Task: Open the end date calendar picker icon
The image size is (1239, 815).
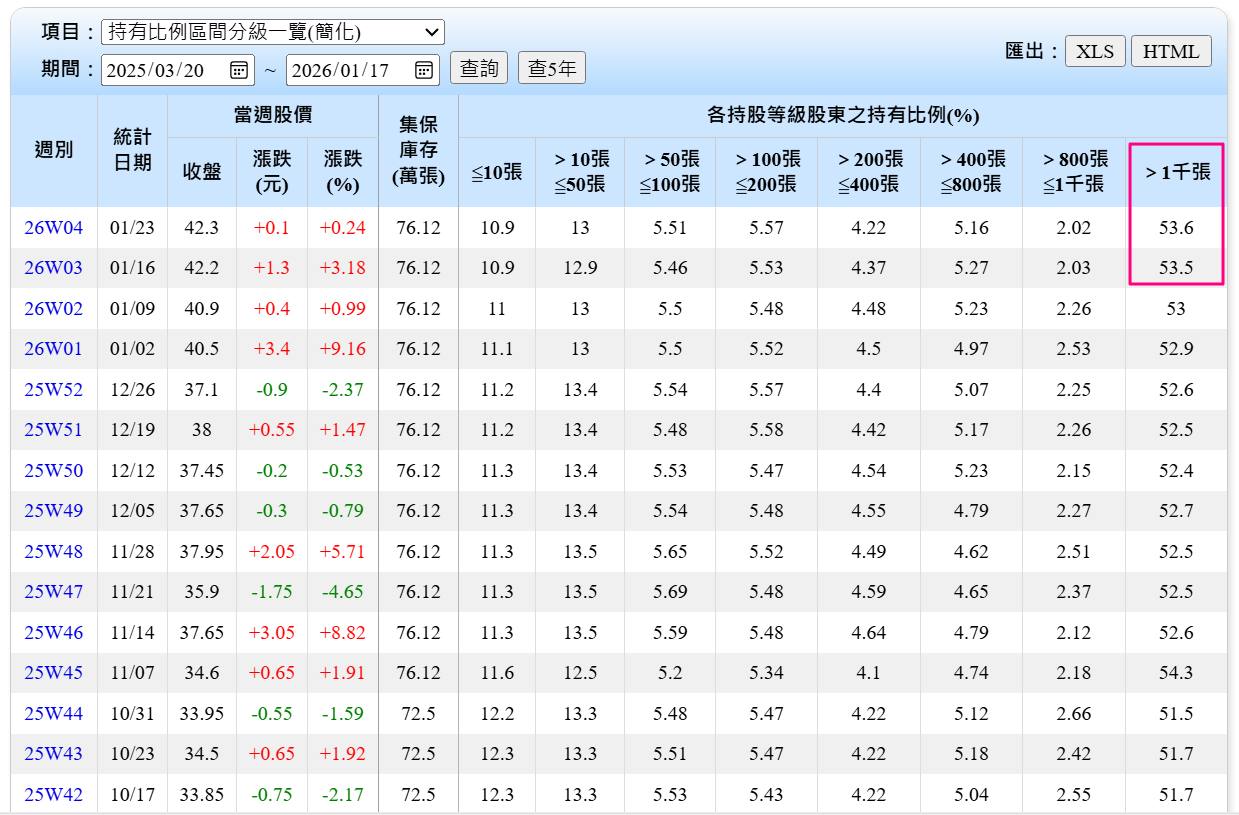Action: point(425,70)
